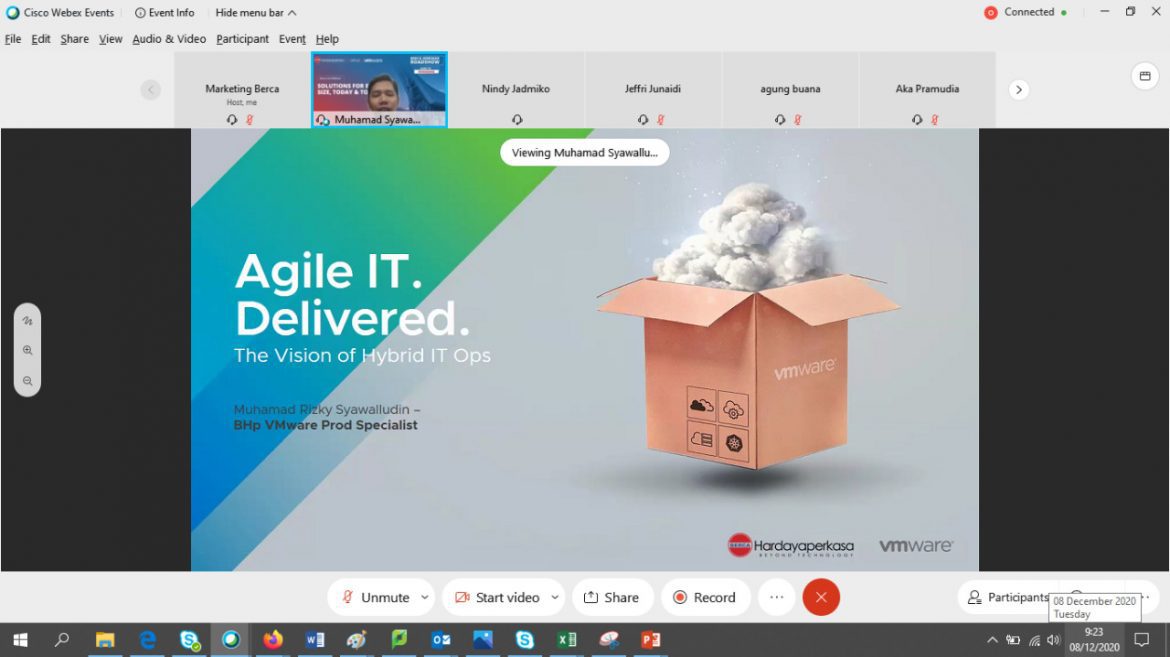Select Muhamad Syawa... video thumbnail

pyautogui.click(x=380, y=90)
